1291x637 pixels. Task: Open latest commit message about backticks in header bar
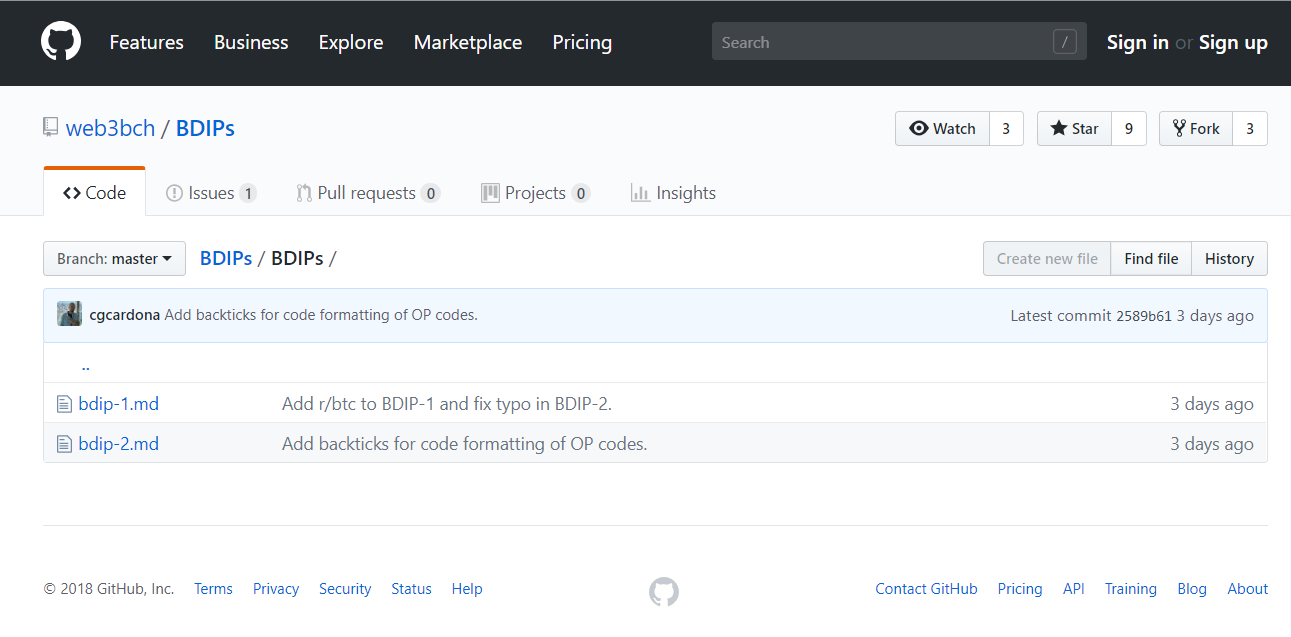point(321,315)
